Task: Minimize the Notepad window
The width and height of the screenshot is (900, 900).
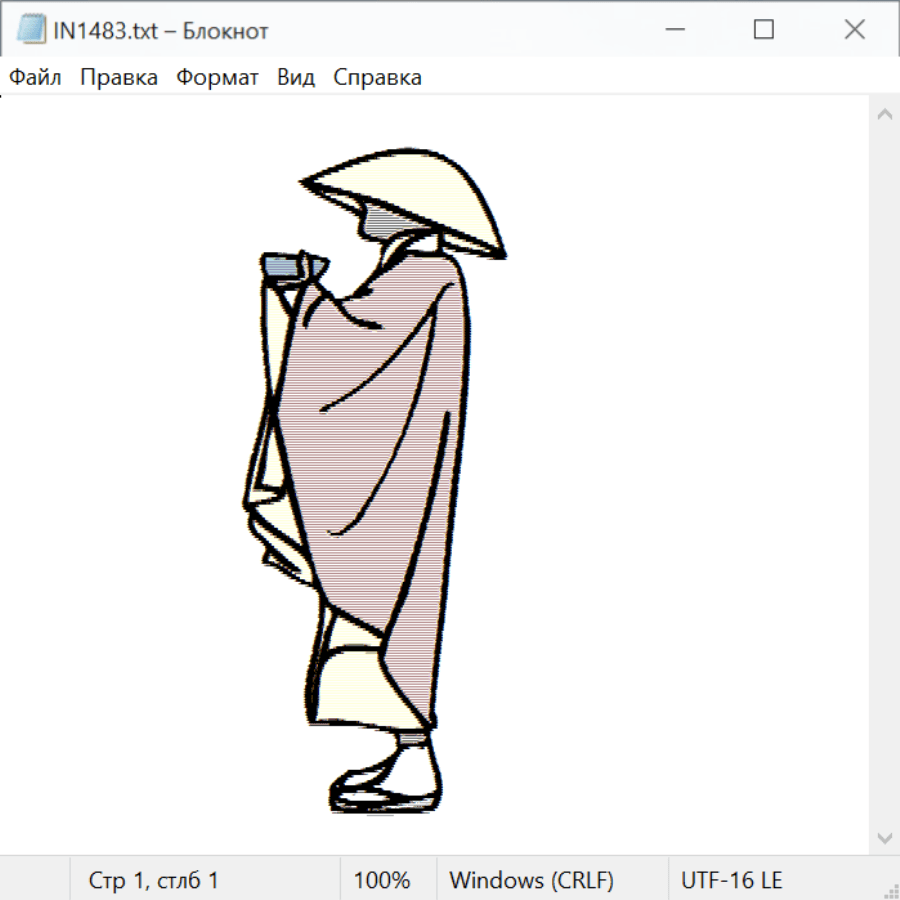Action: point(673,30)
